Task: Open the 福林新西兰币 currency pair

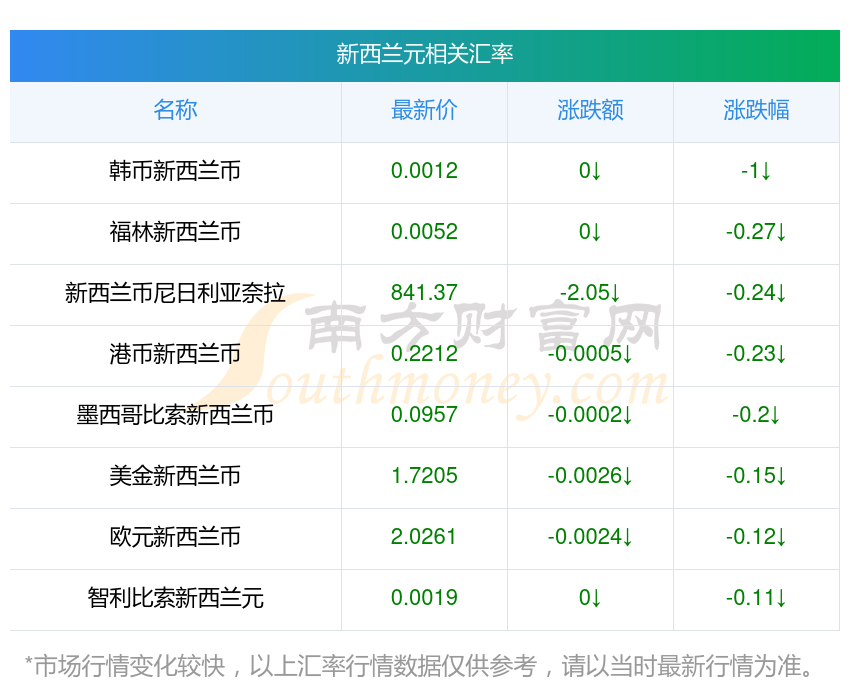Action: point(175,232)
